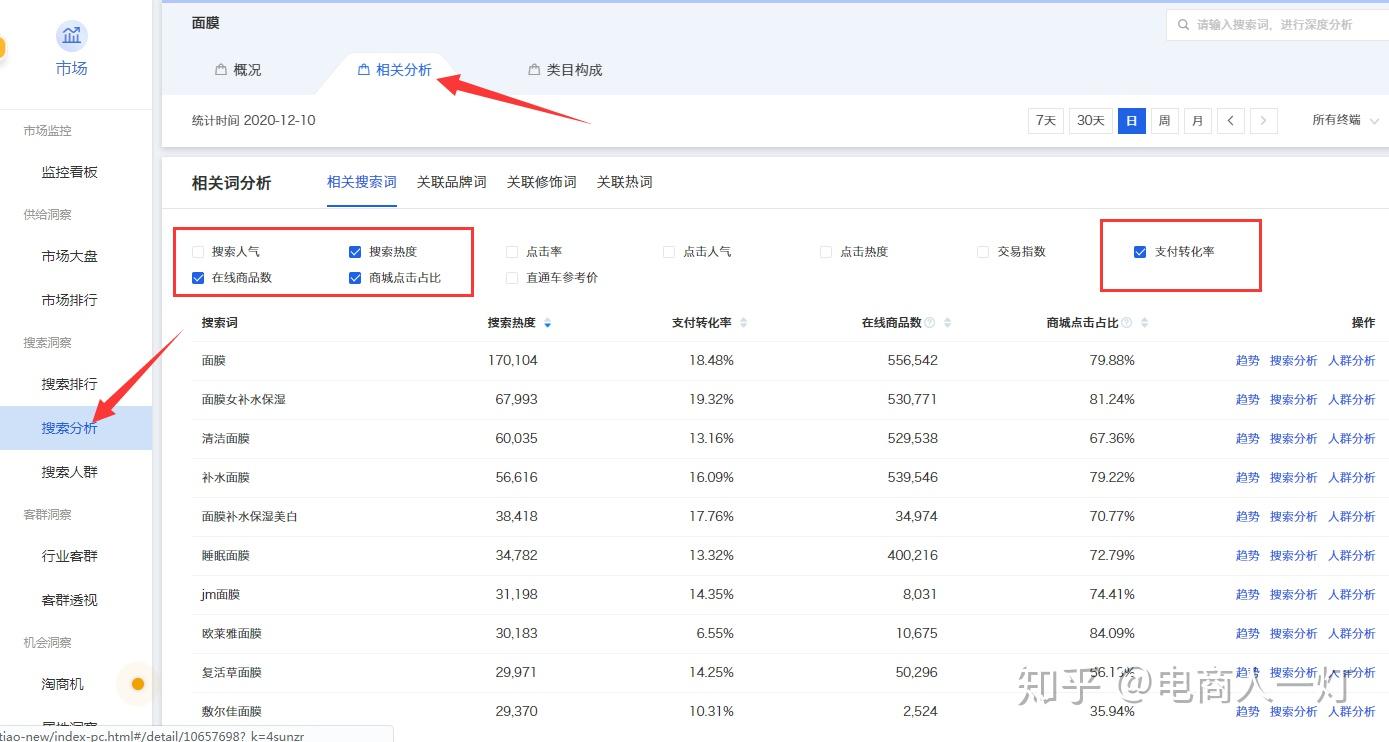Choose the 周 weekly time range
1389x742 pixels.
[1164, 121]
